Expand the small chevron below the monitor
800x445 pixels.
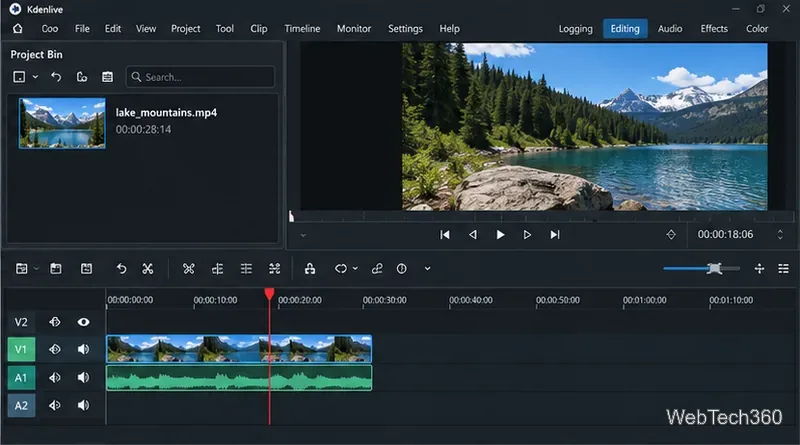(303, 236)
